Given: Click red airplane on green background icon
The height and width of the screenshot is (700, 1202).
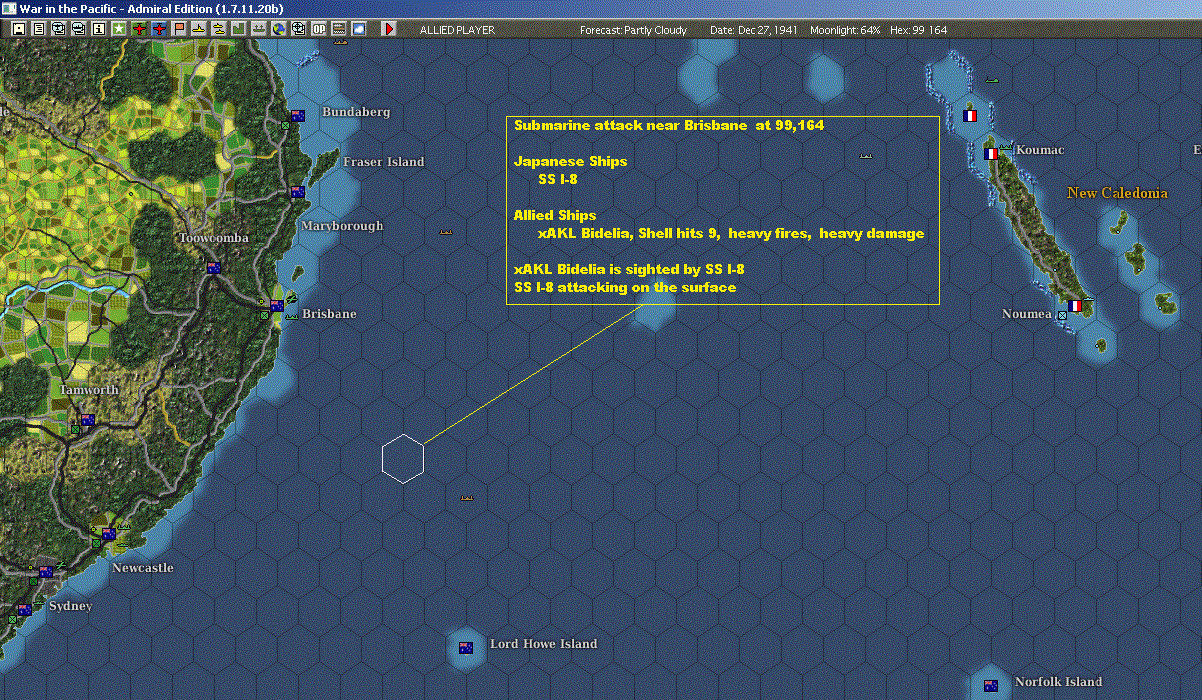Looking at the screenshot, I should [x=139, y=29].
